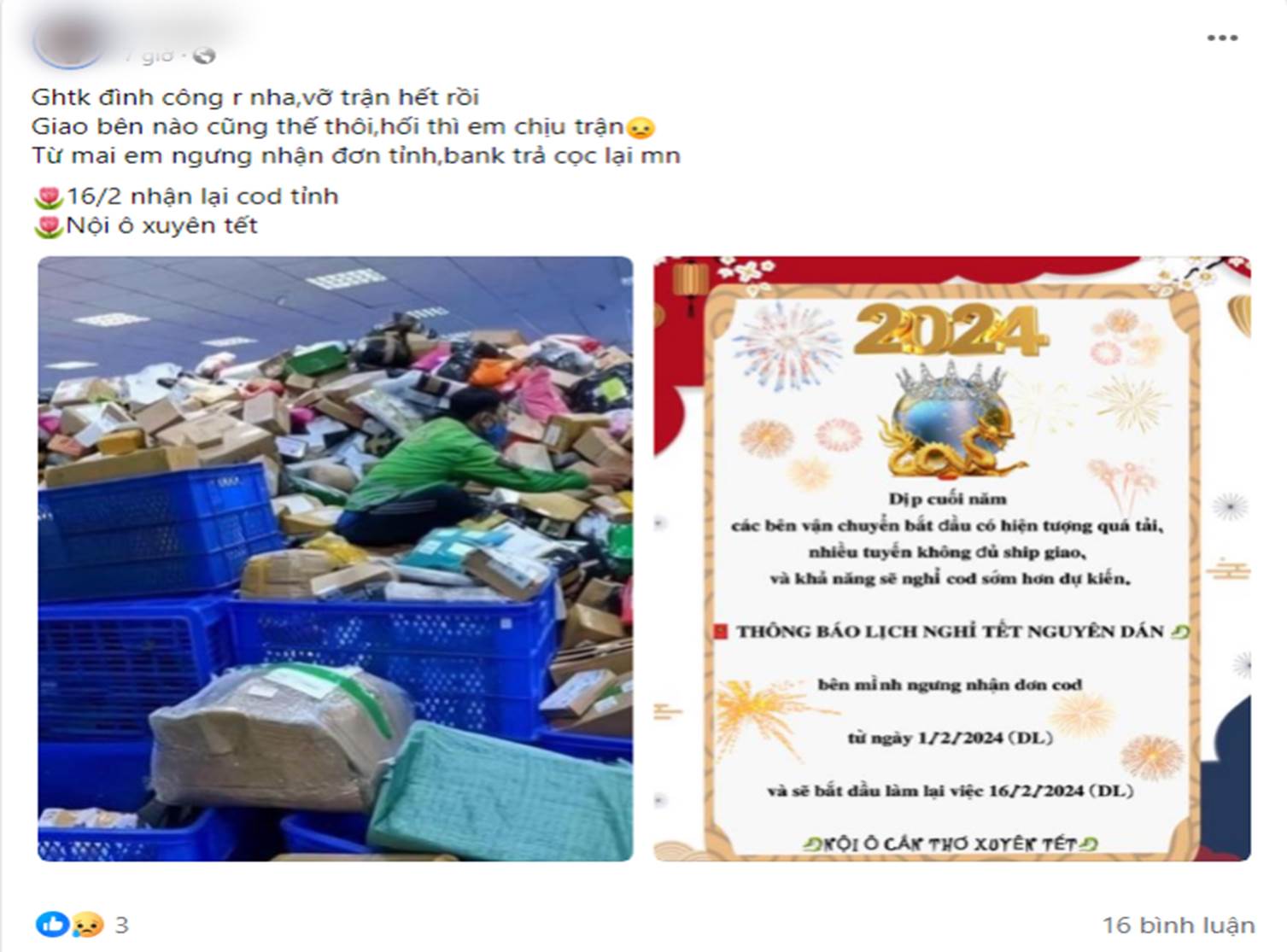
Task: Click 'THÔNG BÁO LỊCH NGHỈ TẾT NGUYÊN ĐÁN' heading
Action: click(950, 632)
